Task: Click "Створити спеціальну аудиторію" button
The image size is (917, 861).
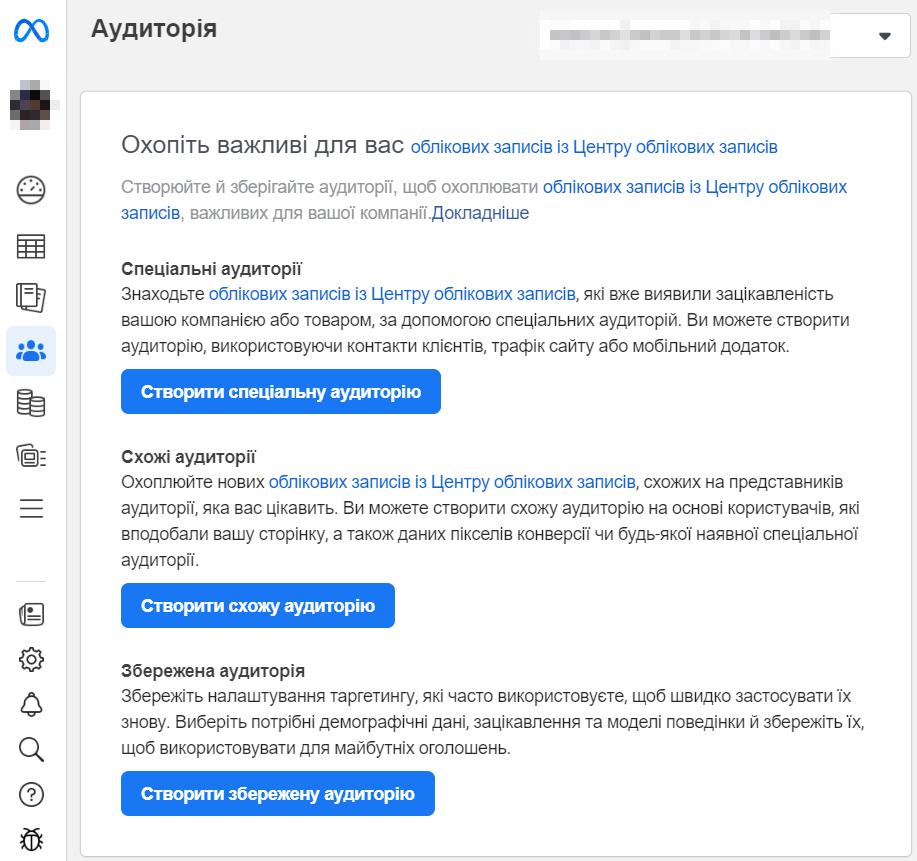Action: click(x=280, y=391)
